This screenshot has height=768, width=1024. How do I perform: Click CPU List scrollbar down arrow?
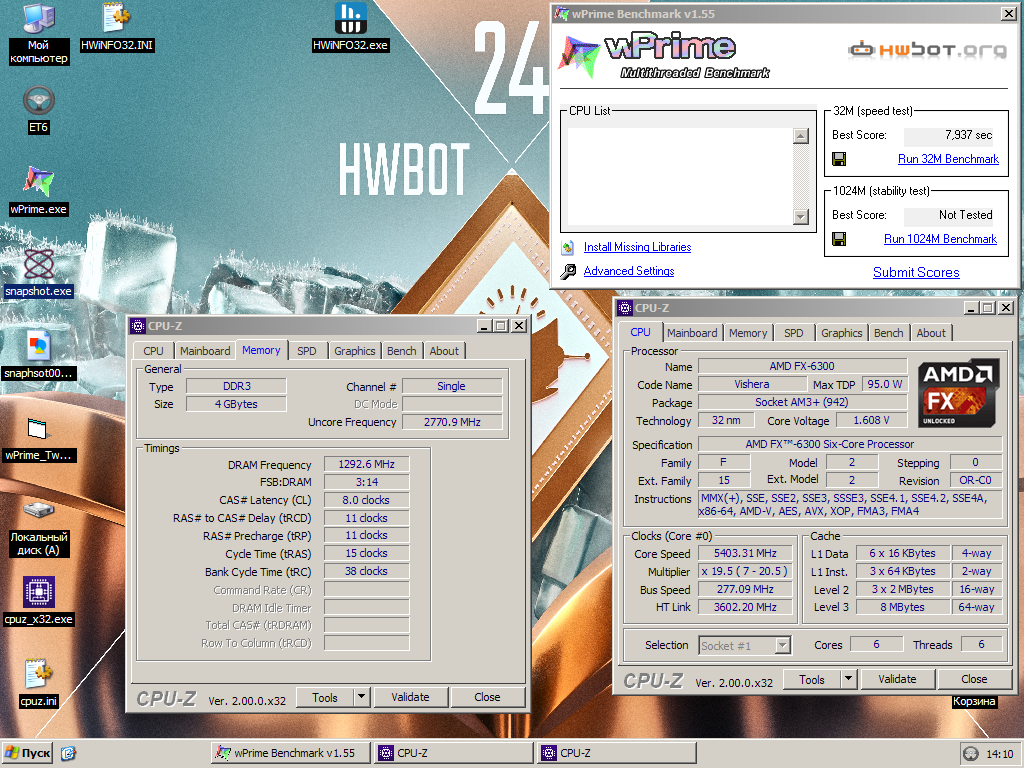(801, 217)
